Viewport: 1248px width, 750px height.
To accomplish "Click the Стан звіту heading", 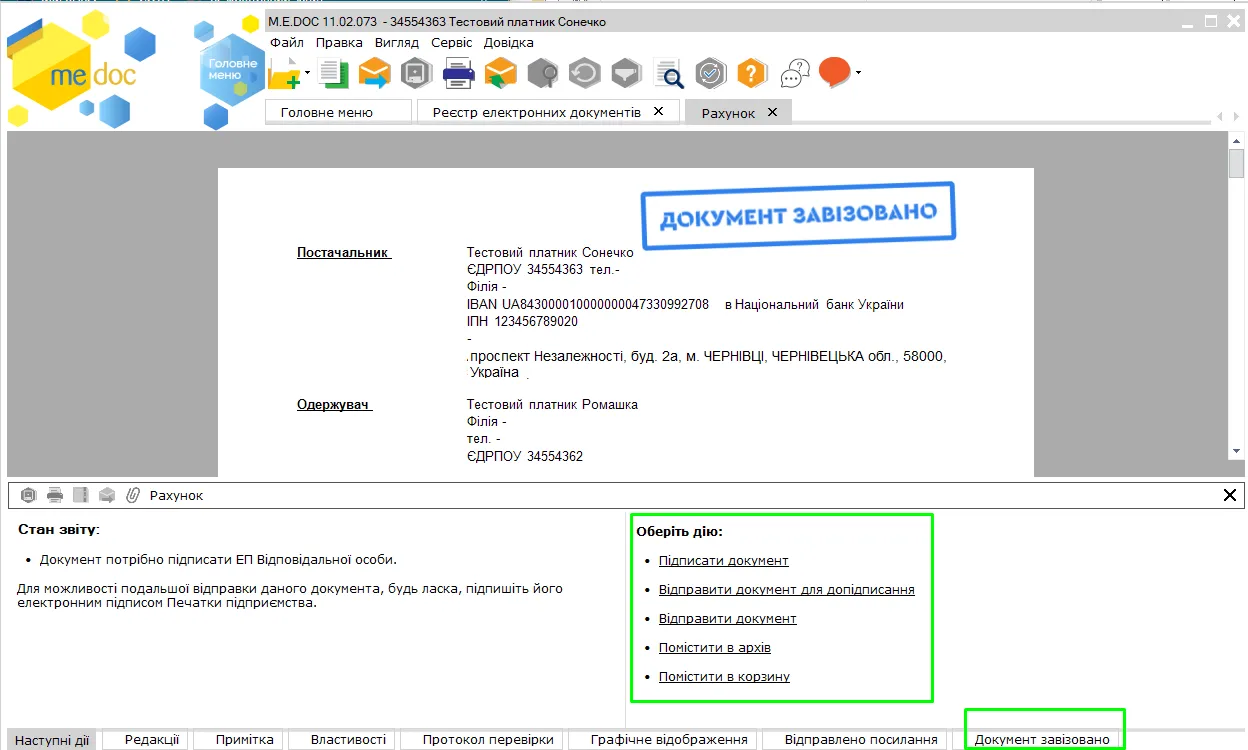I will tap(59, 529).
